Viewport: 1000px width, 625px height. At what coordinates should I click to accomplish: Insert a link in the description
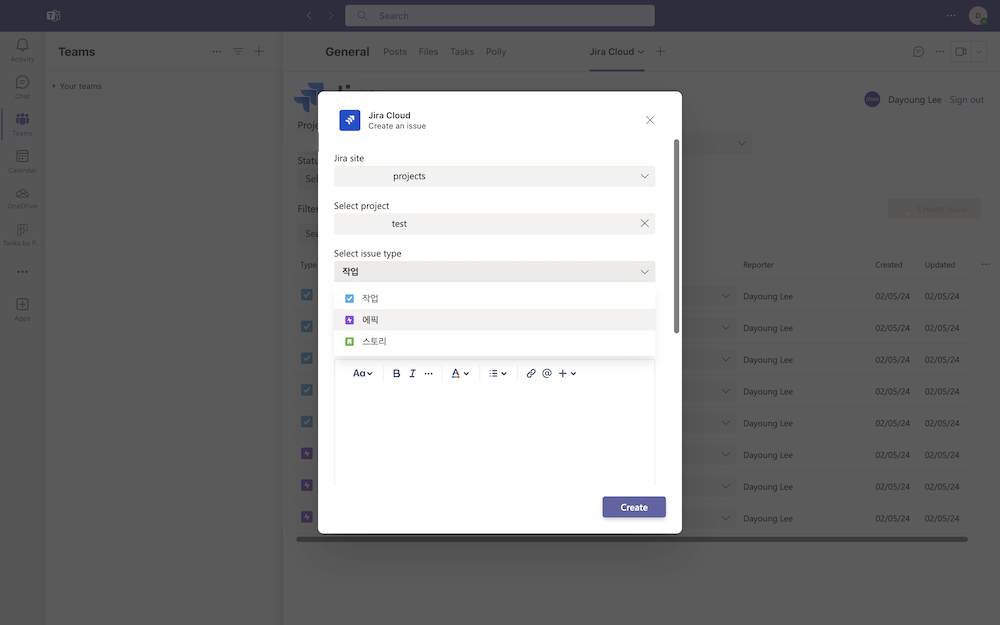tap(531, 374)
